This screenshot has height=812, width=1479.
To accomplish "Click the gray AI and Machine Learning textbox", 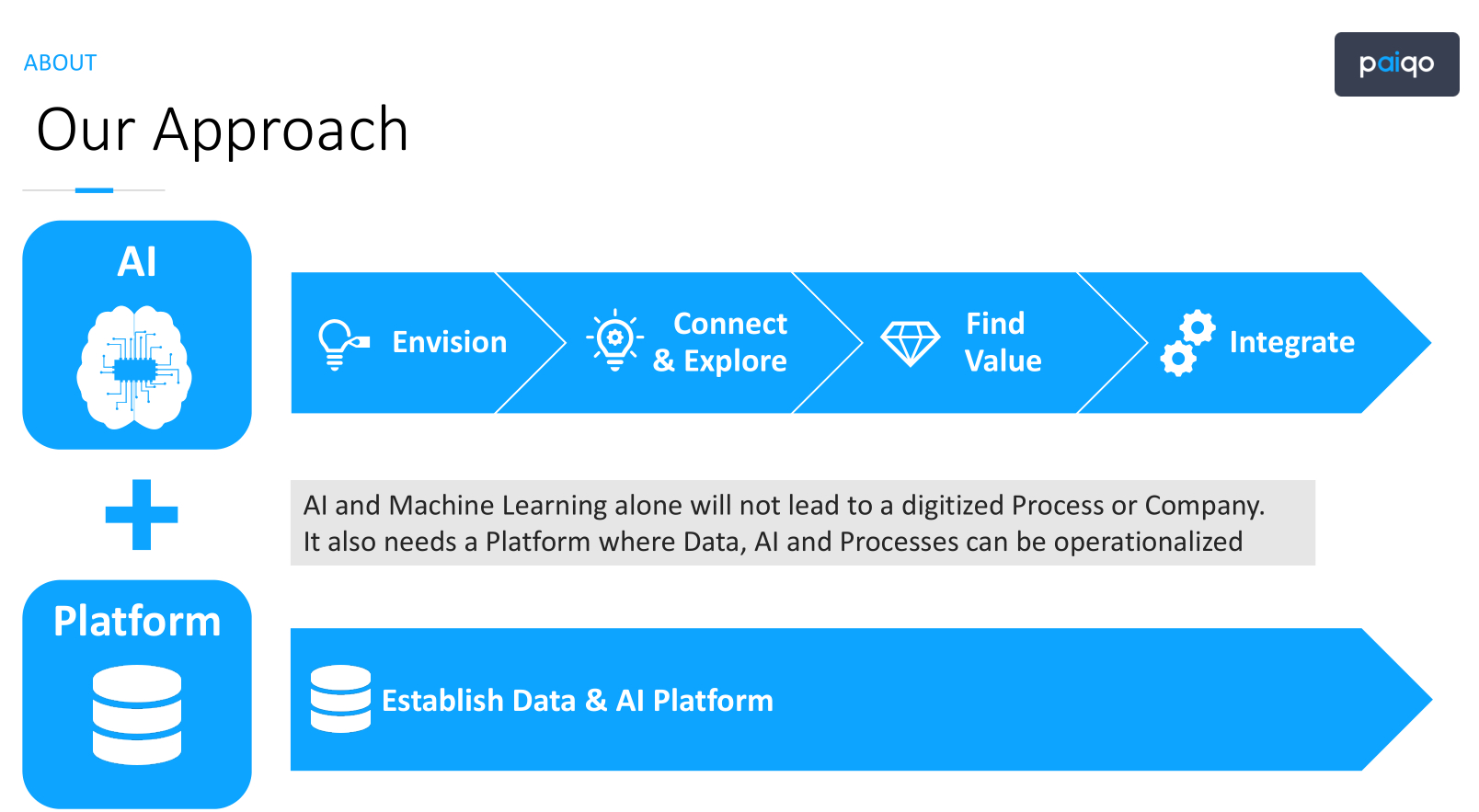I will (x=802, y=522).
